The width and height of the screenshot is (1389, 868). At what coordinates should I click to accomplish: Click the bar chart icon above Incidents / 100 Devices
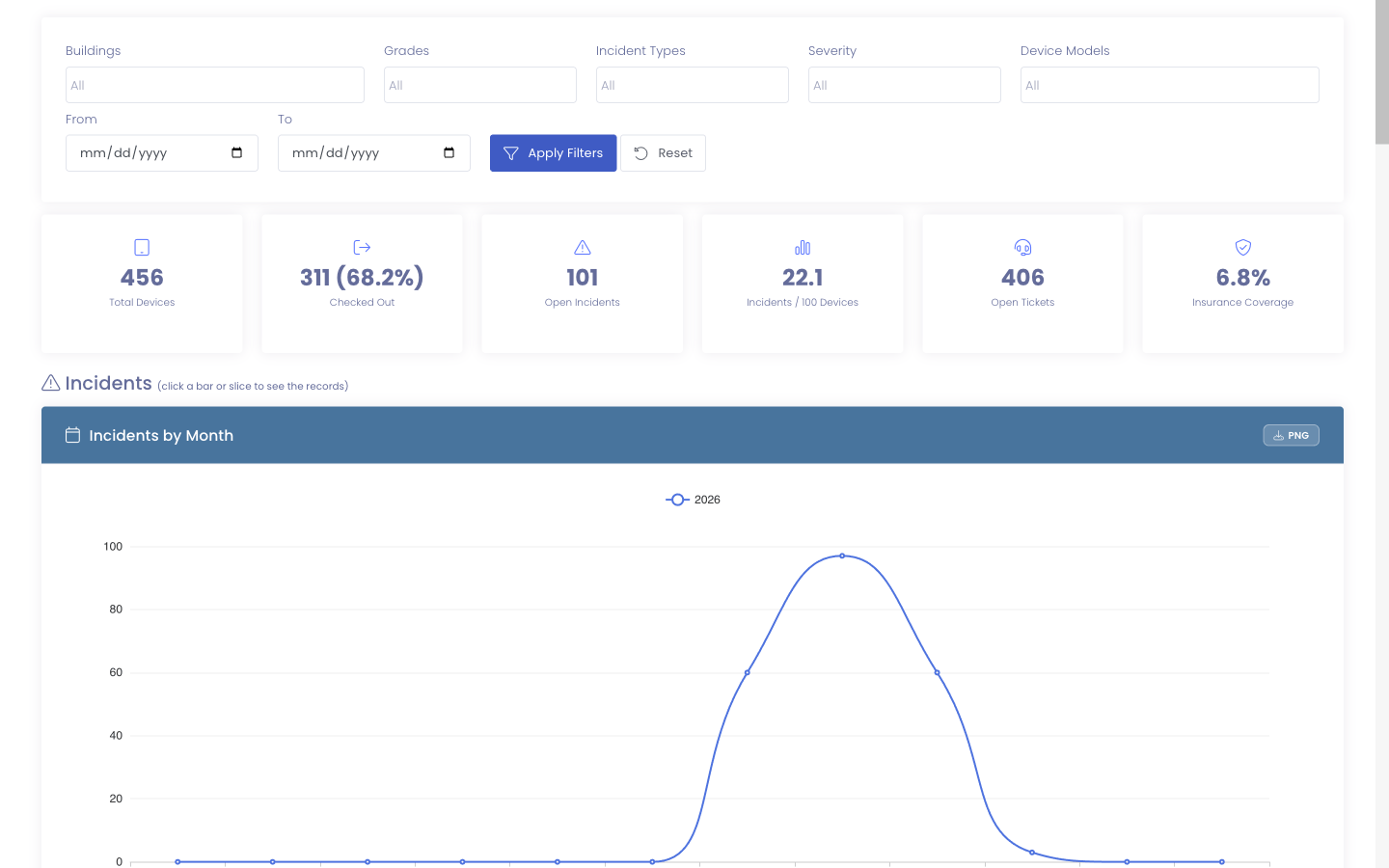803,248
